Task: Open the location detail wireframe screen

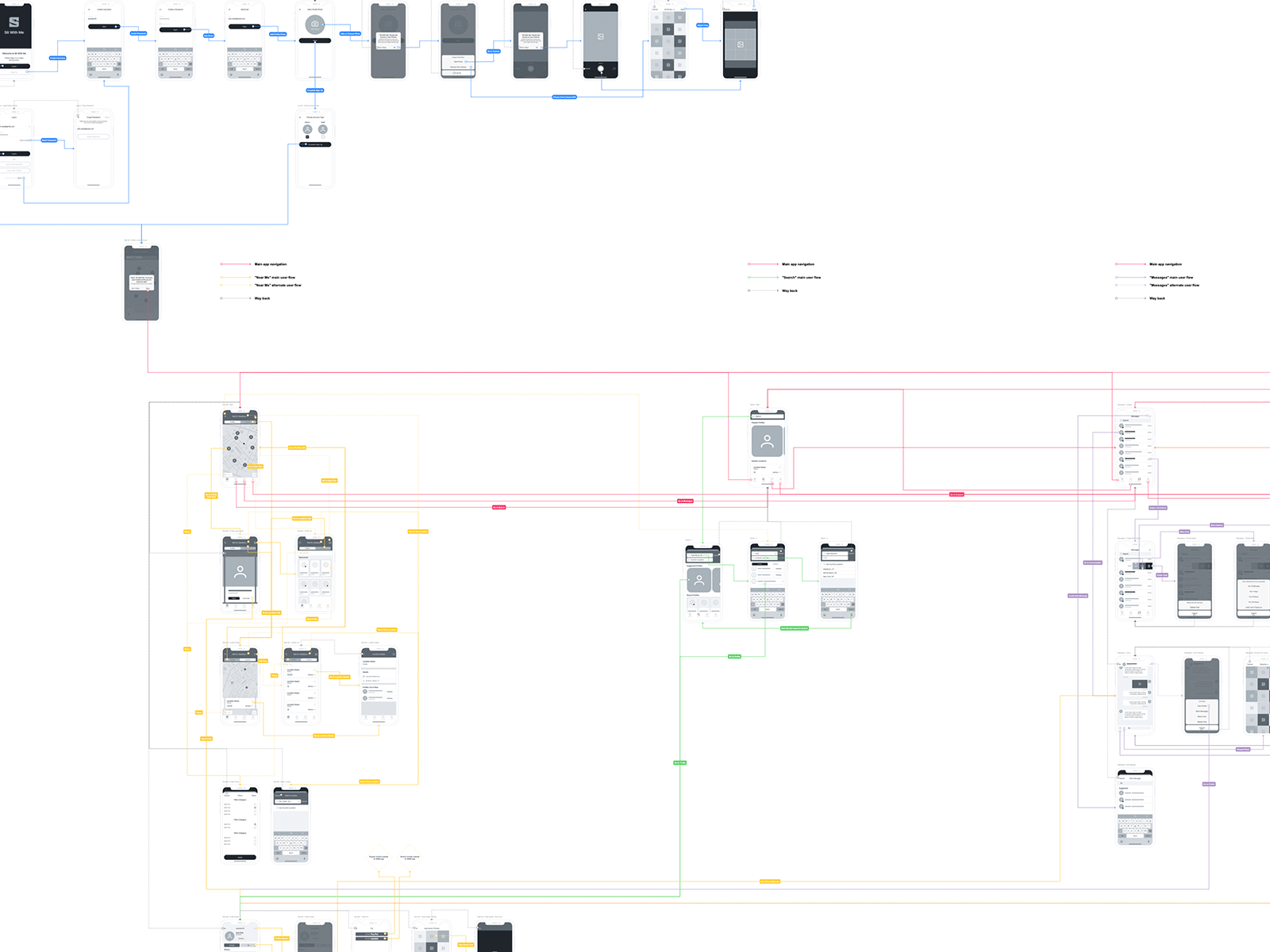Action: 379,686
